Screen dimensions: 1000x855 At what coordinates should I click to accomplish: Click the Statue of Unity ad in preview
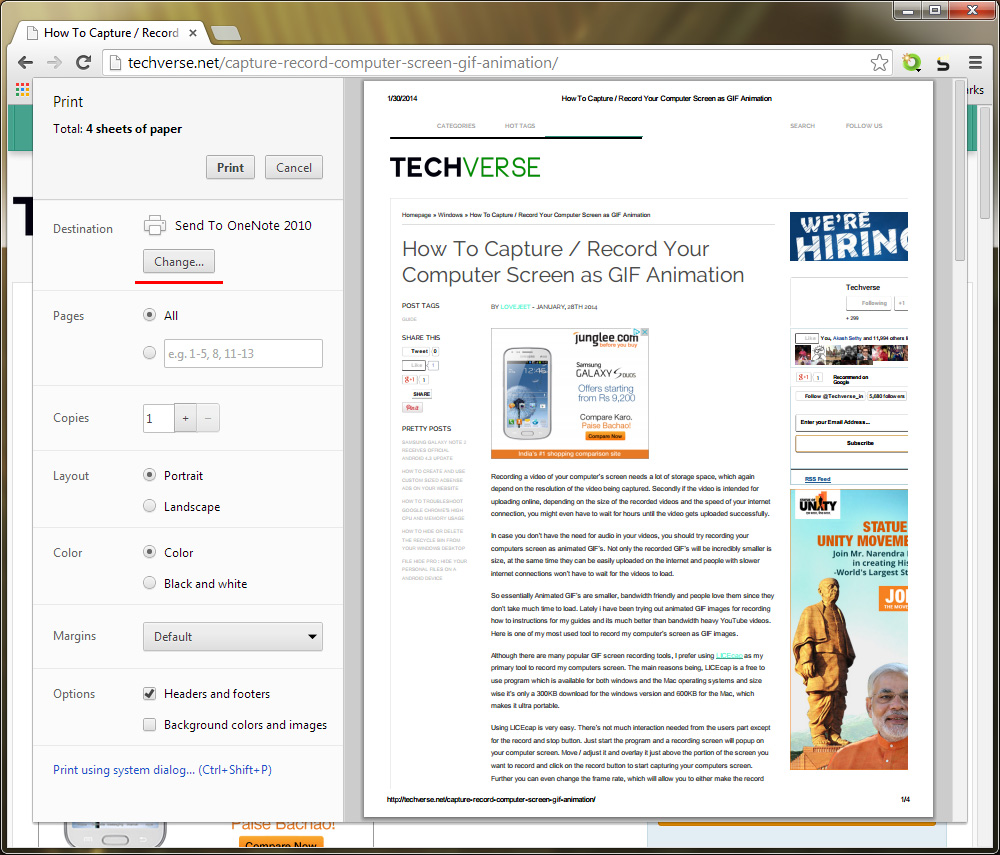(848, 629)
